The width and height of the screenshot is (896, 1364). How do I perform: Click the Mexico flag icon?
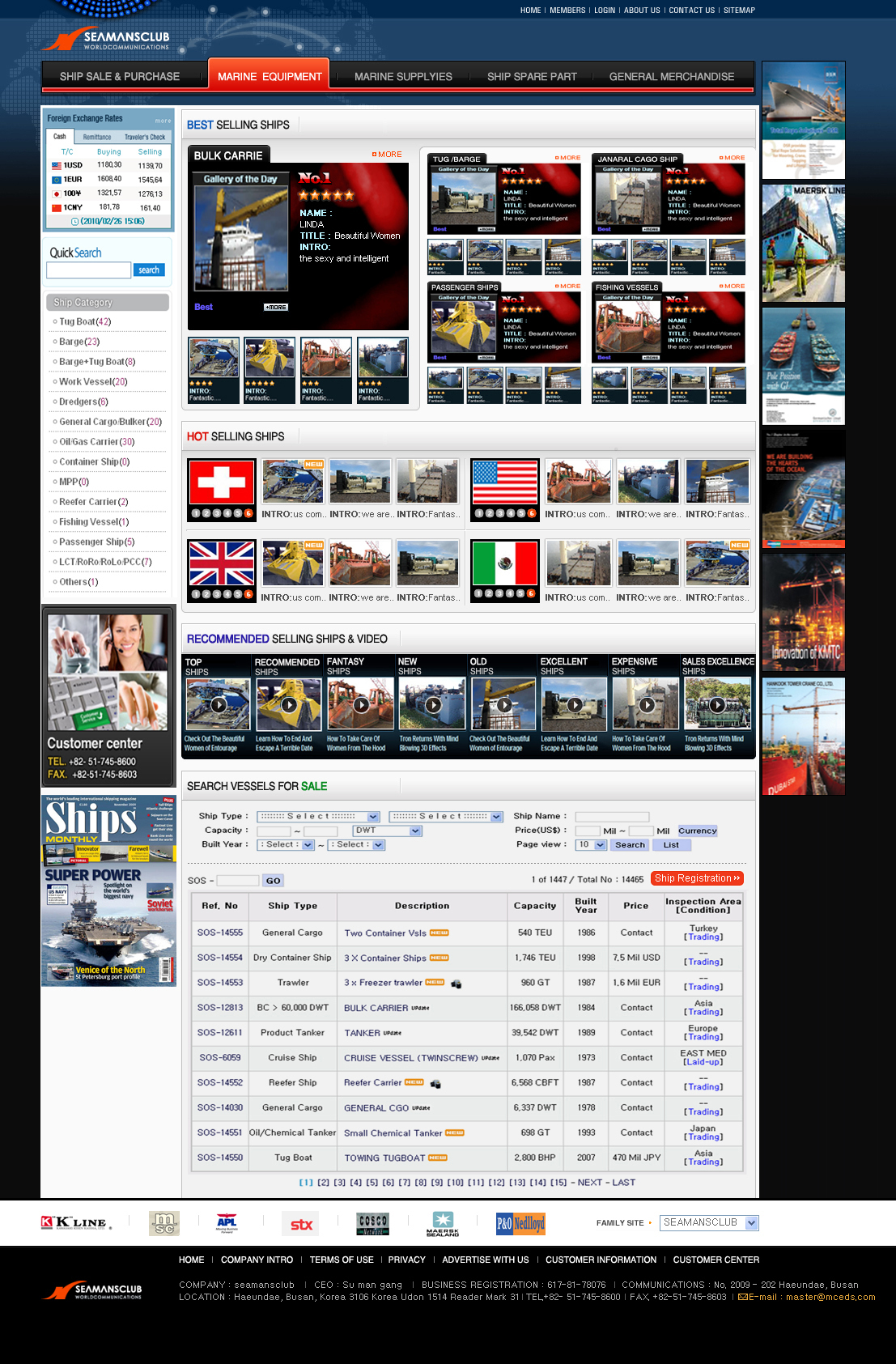pos(504,563)
